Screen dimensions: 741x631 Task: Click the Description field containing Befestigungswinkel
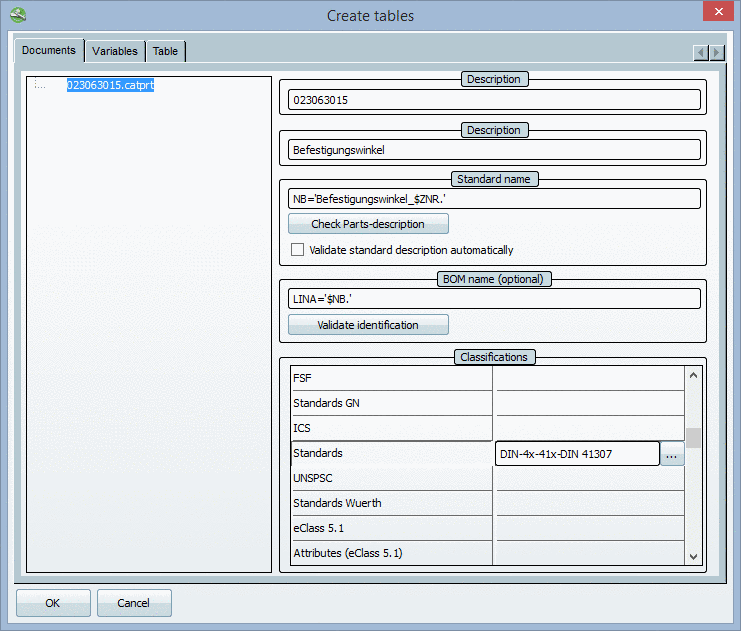tap(494, 150)
